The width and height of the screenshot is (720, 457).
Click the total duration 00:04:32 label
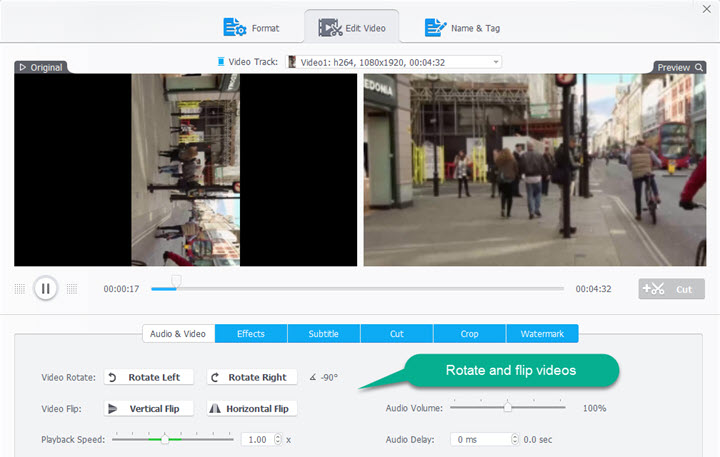click(593, 289)
